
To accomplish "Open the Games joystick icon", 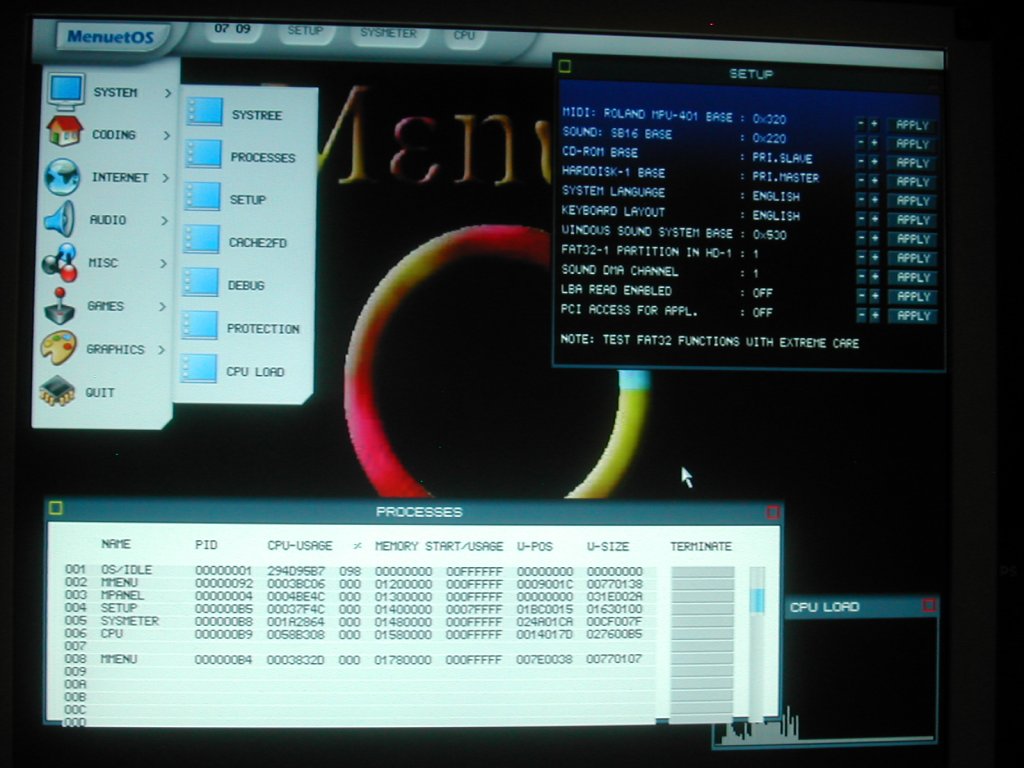I will (60, 307).
